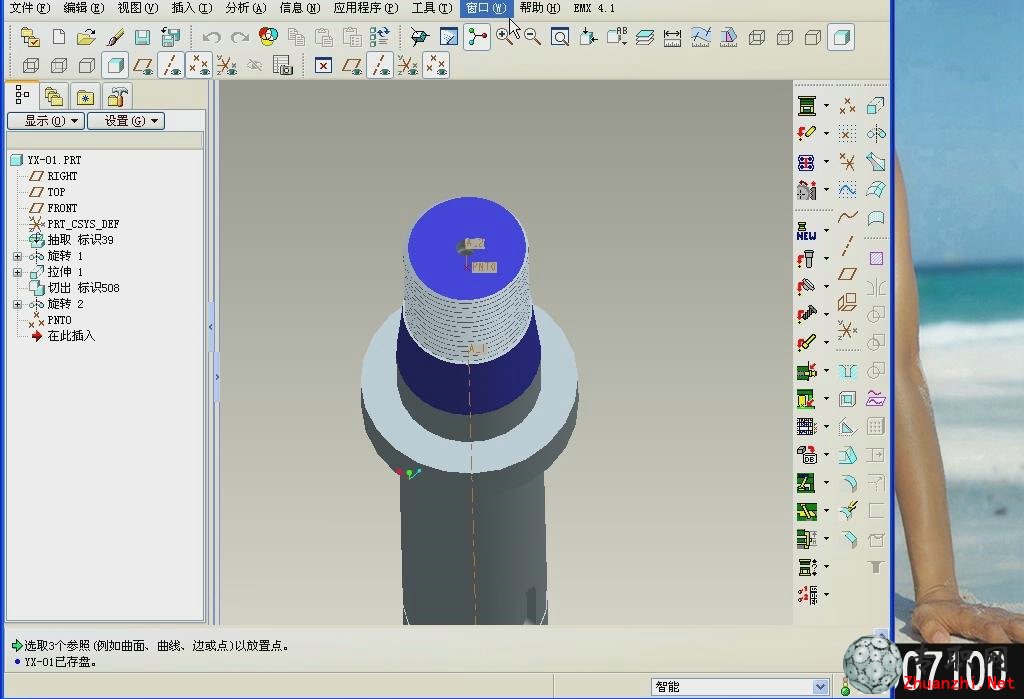The image size is (1024, 699).
Task: Select the extrude tool in right toolbar
Action: (x=875, y=105)
